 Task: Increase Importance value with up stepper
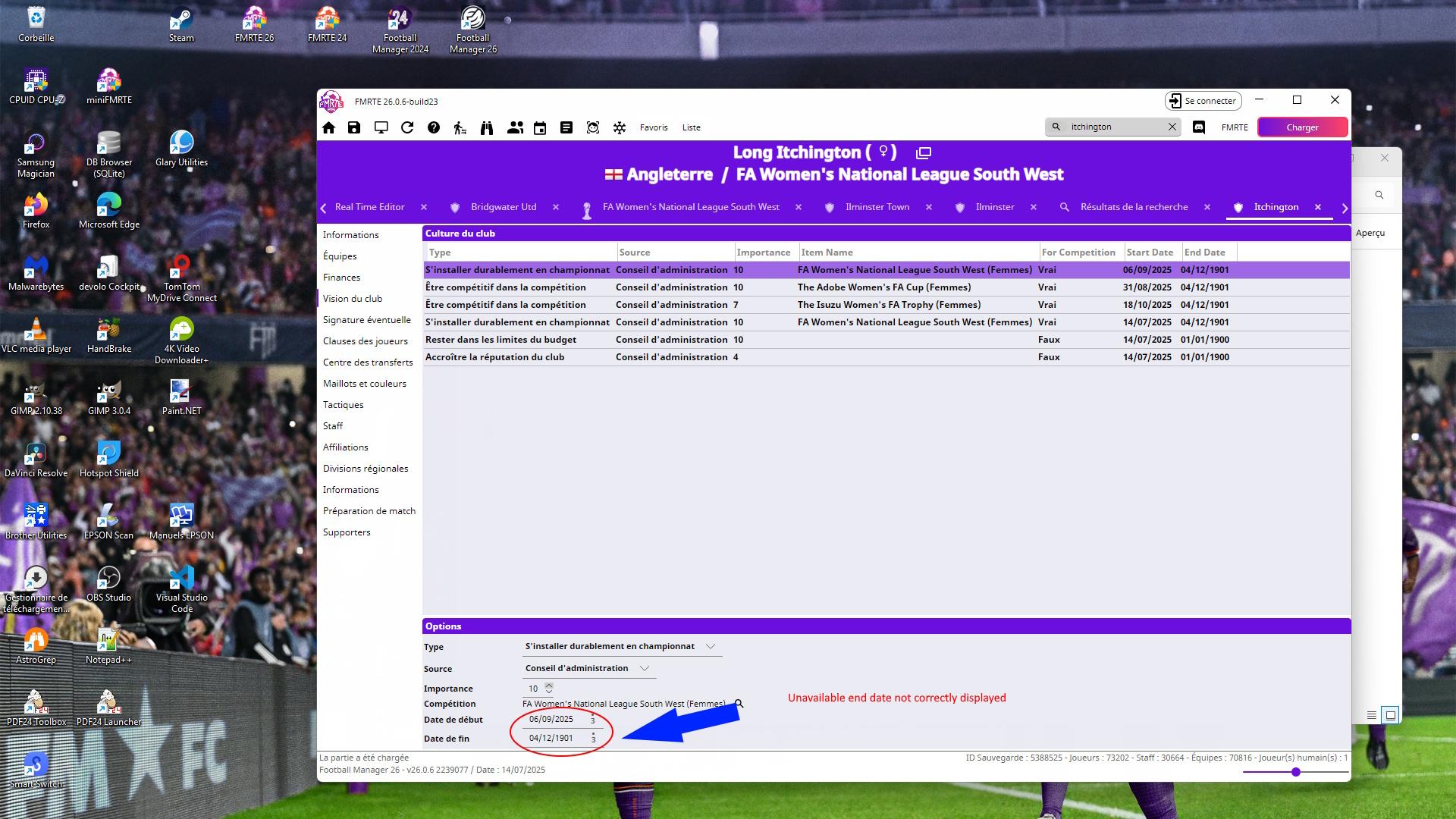549,685
